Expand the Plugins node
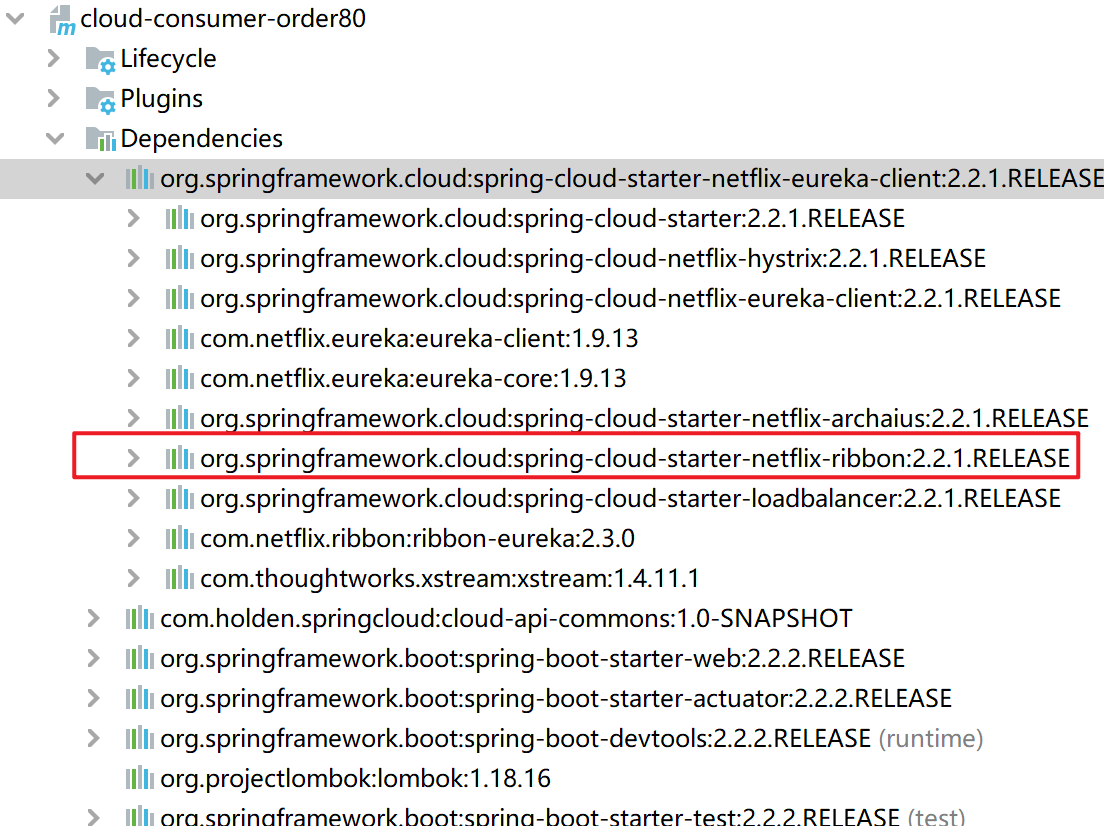This screenshot has height=826, width=1104. pyautogui.click(x=54, y=99)
